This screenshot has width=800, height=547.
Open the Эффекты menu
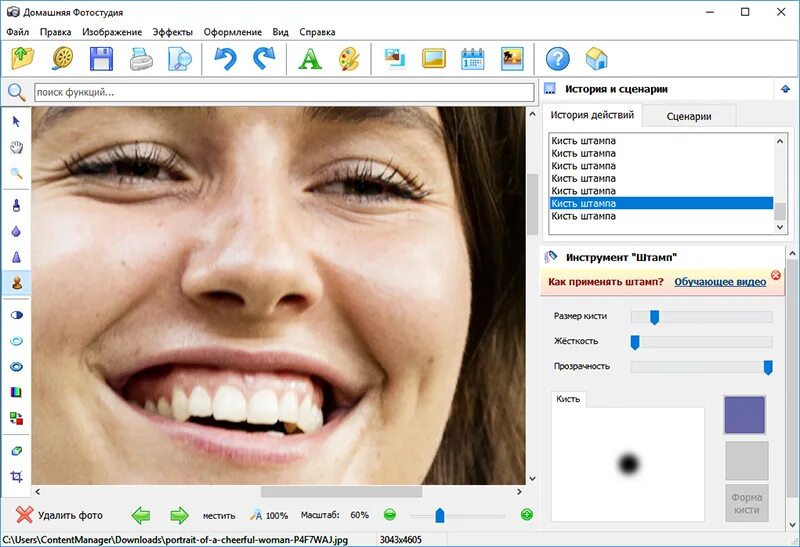click(172, 32)
